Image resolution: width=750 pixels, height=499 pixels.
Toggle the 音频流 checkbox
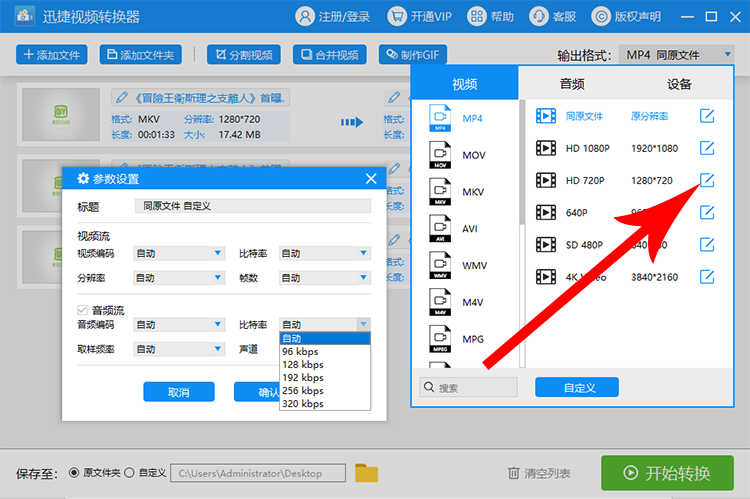tap(82, 310)
